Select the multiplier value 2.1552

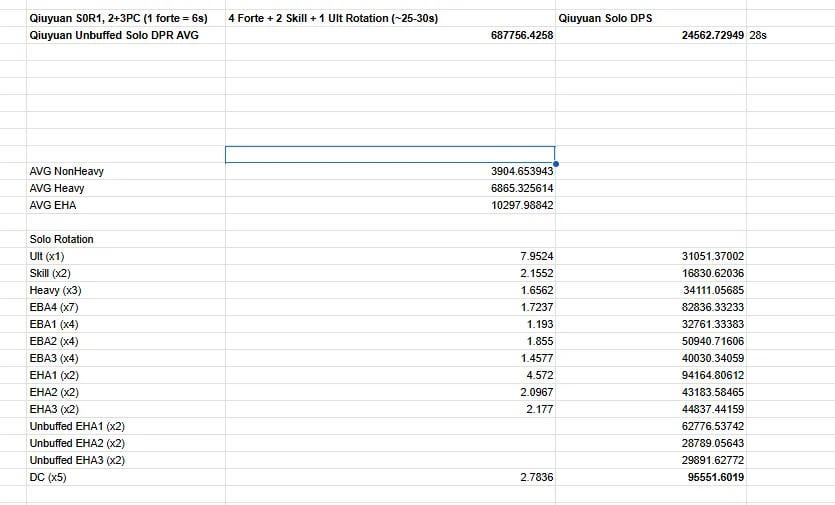click(537, 273)
